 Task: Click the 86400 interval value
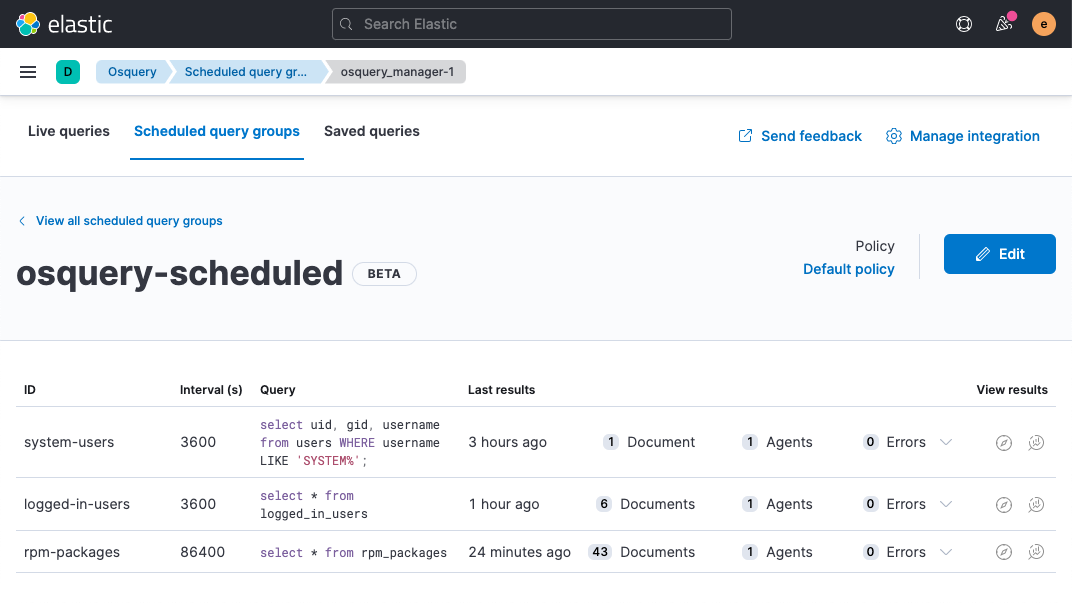[202, 552]
